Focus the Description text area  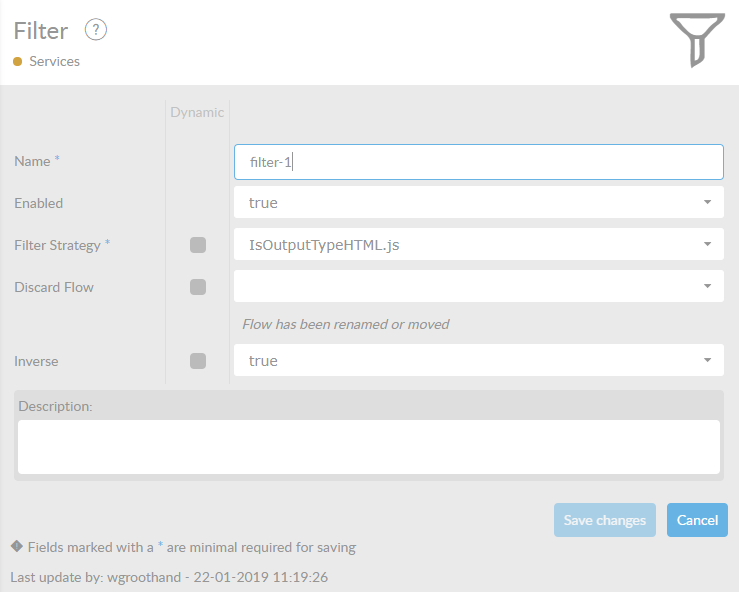(368, 447)
